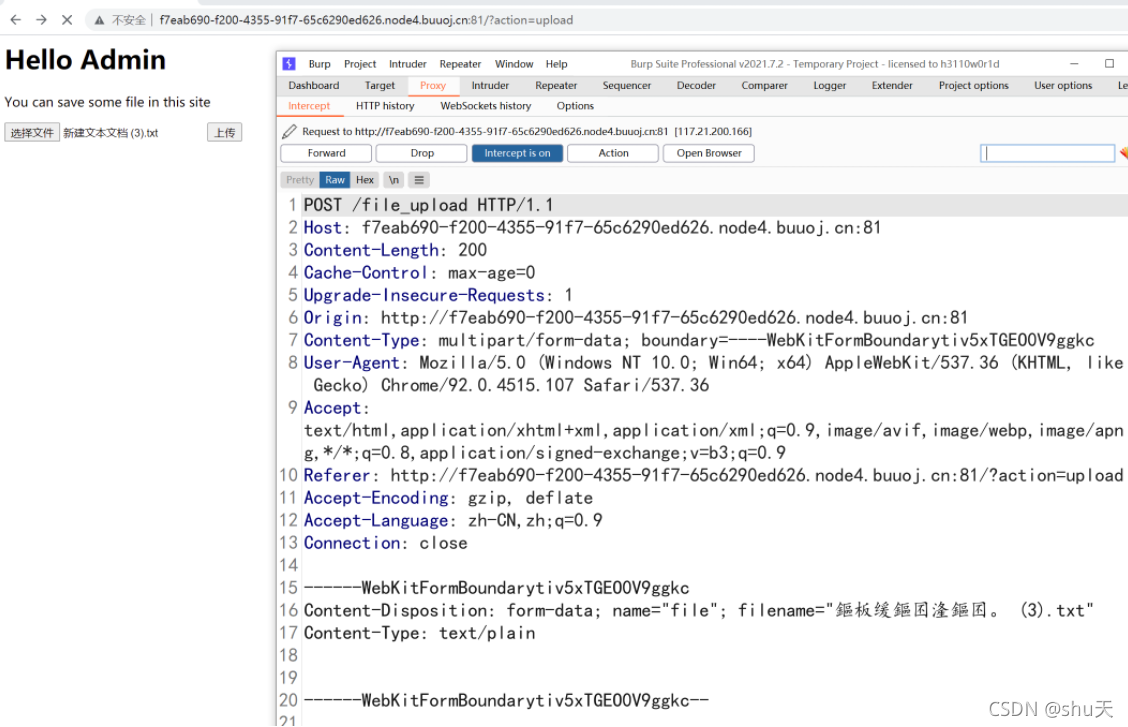The height and width of the screenshot is (727, 1128).
Task: Click the Content-Length: 200 line
Action: pos(395,250)
